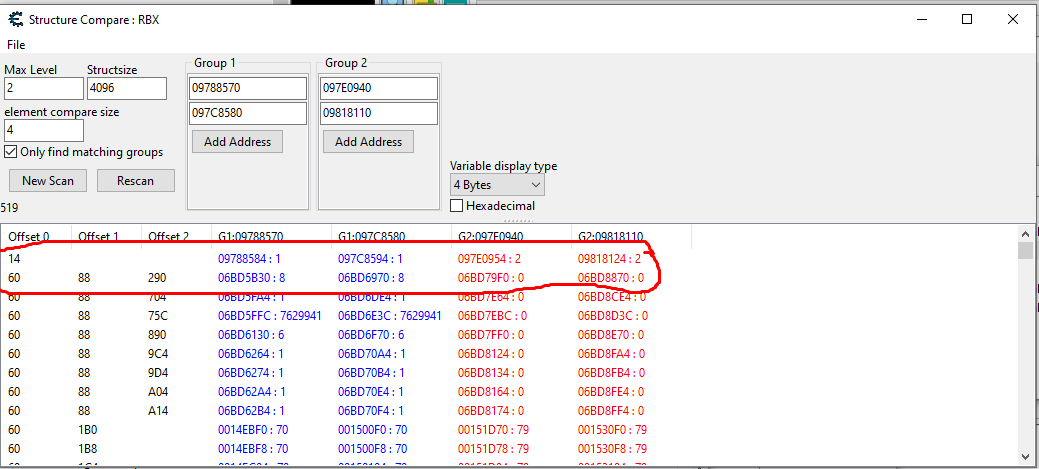Select Group 1 address 097C8580 field

coord(248,113)
